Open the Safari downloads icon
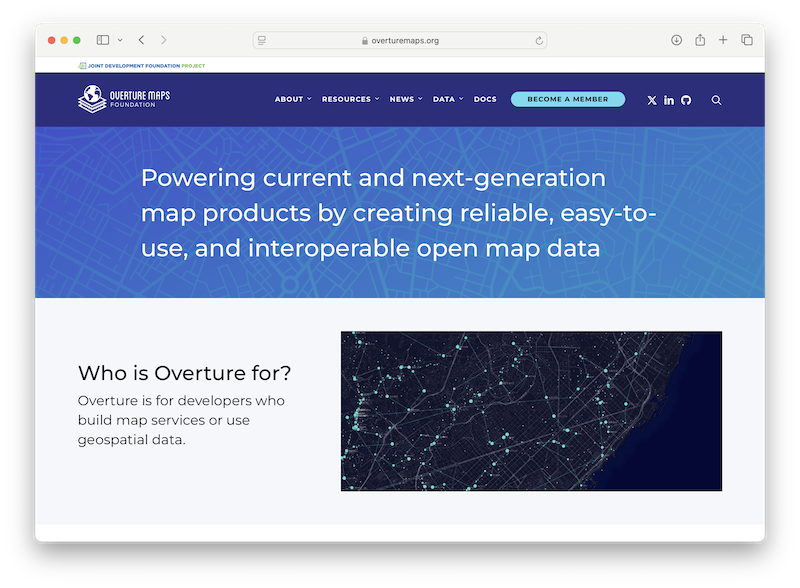The height and width of the screenshot is (588, 800). [676, 40]
